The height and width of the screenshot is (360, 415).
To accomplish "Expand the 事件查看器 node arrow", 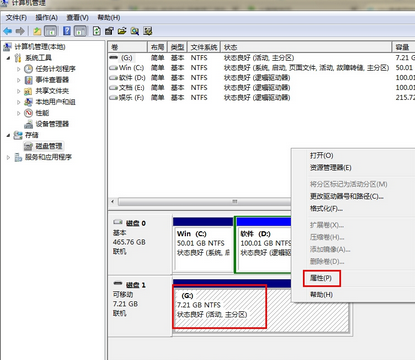I will tap(19, 80).
